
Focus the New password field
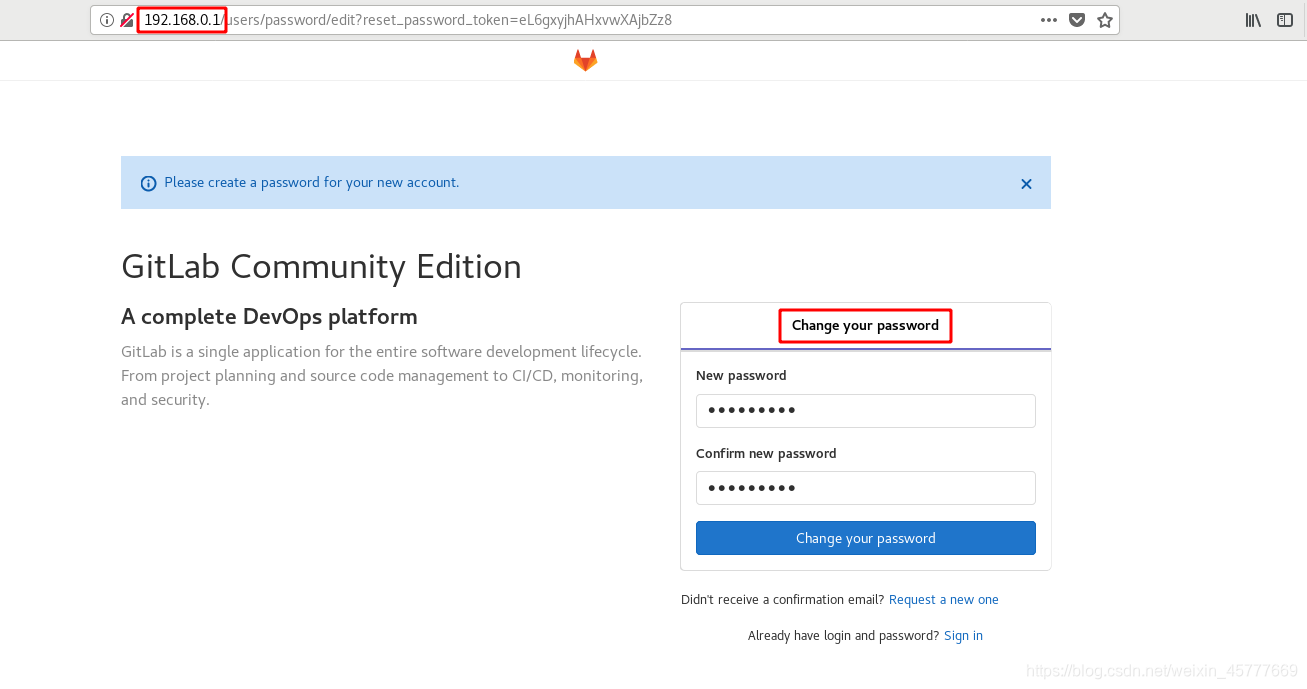click(x=865, y=410)
